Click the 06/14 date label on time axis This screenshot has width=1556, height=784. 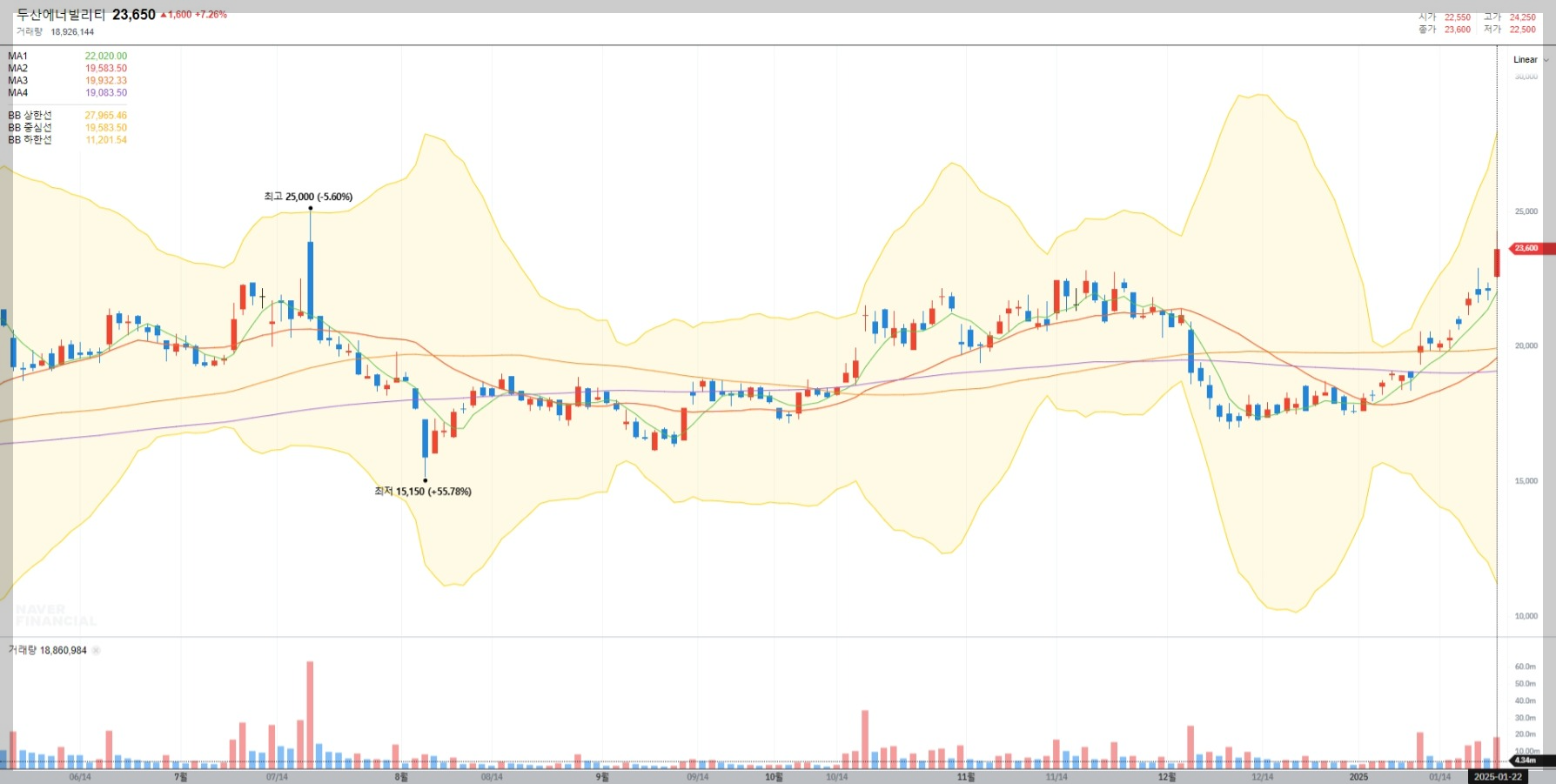[80, 777]
